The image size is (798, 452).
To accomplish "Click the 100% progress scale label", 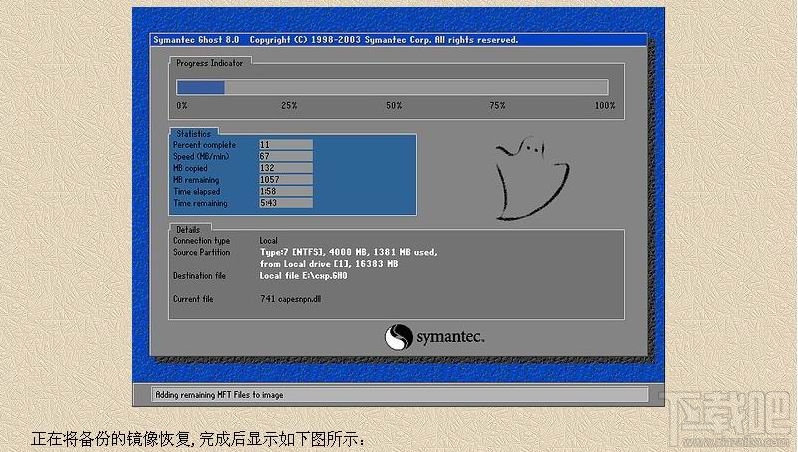I will [x=605, y=105].
